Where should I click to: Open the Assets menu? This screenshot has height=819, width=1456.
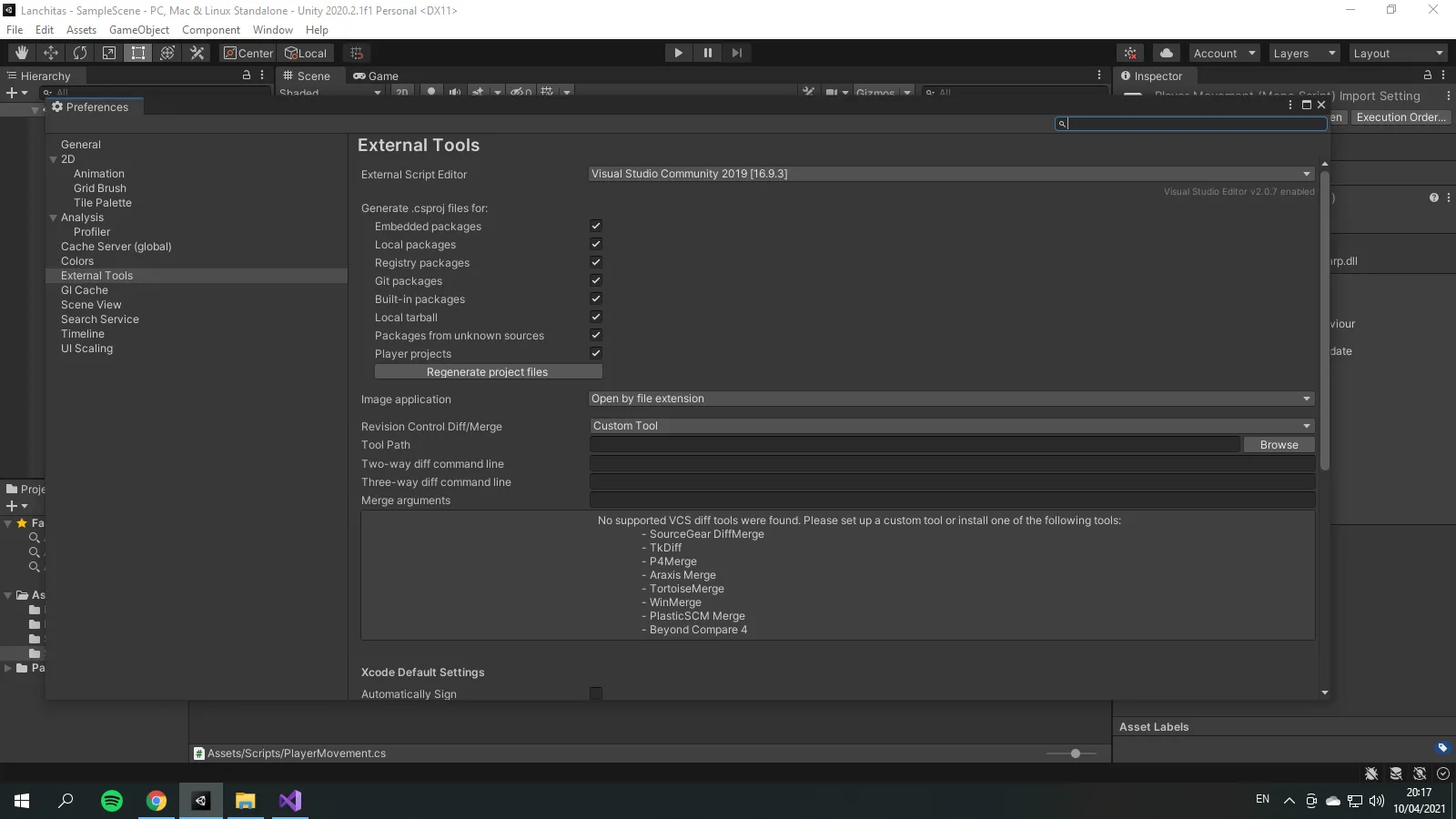click(81, 30)
